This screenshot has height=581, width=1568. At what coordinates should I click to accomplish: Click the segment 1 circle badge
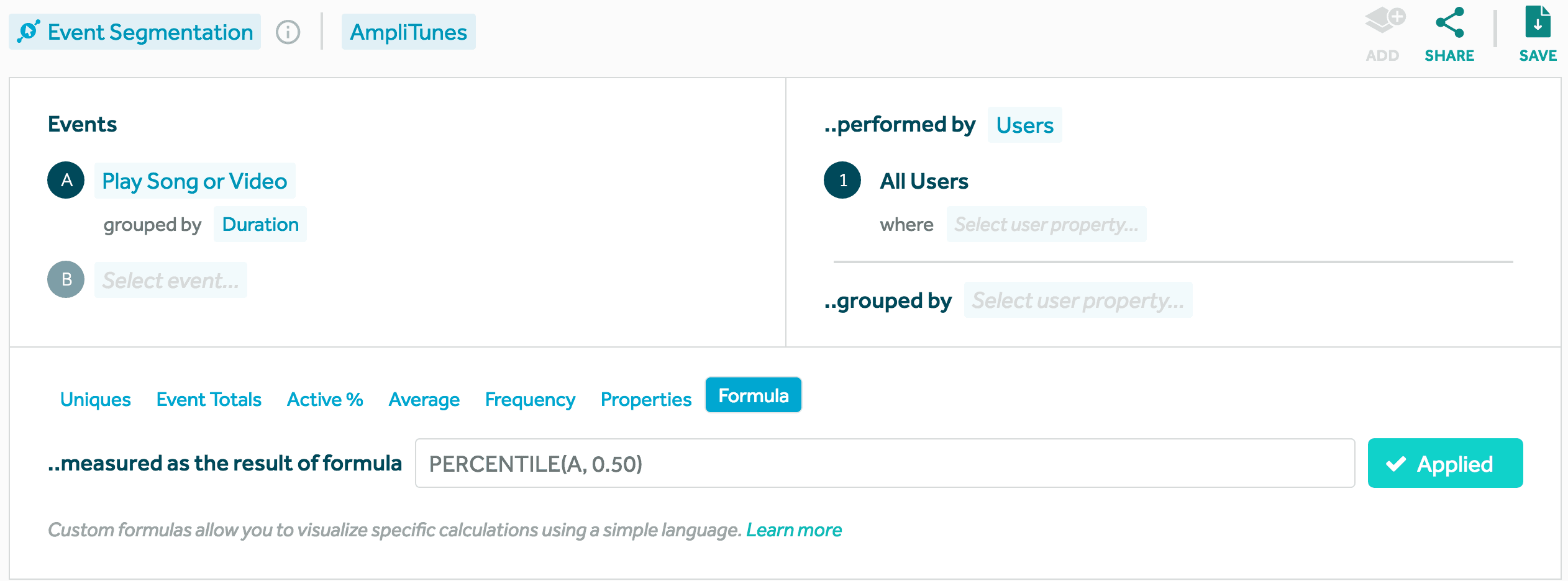point(842,181)
